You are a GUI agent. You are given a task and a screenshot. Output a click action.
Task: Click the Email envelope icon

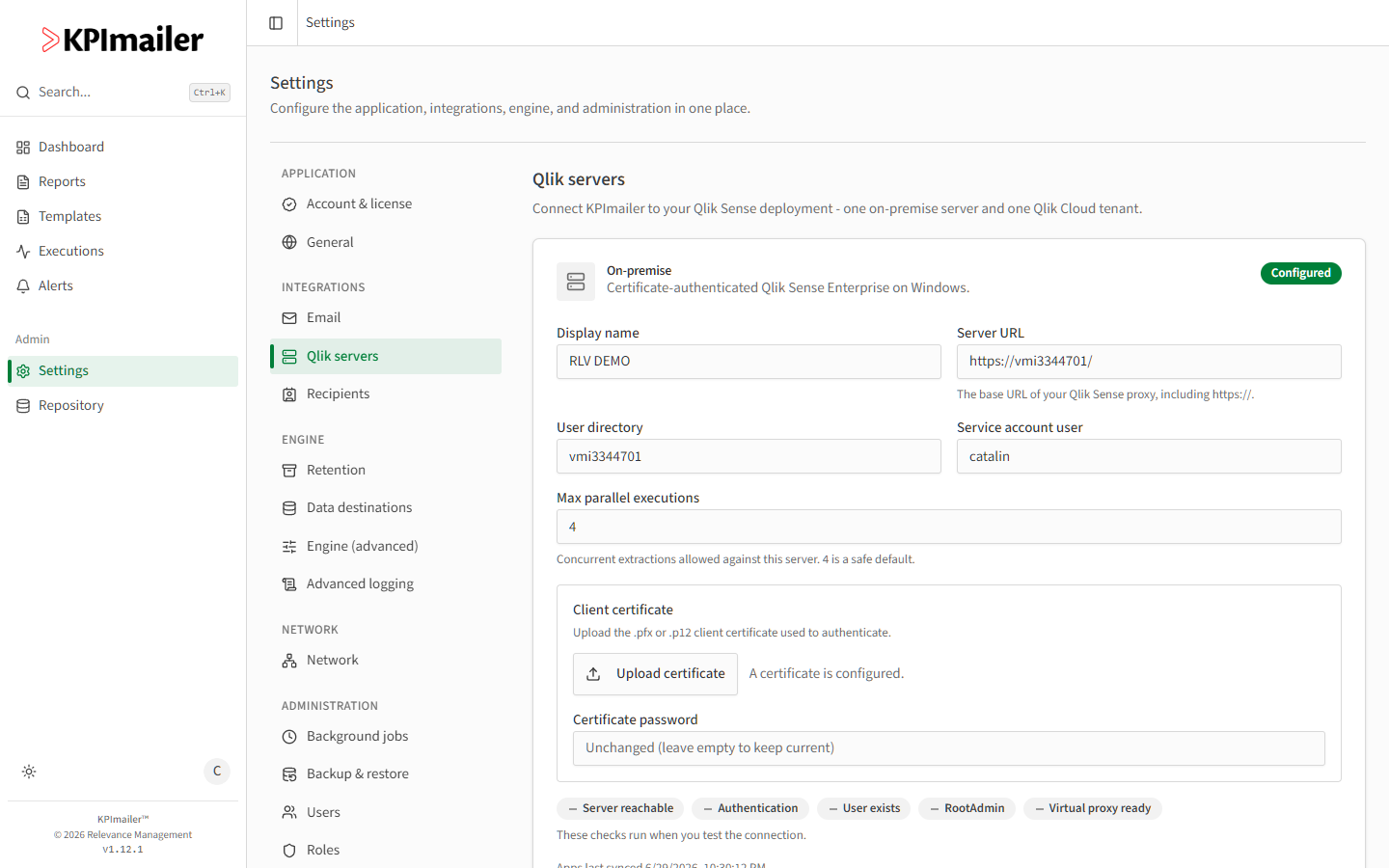coord(289,318)
